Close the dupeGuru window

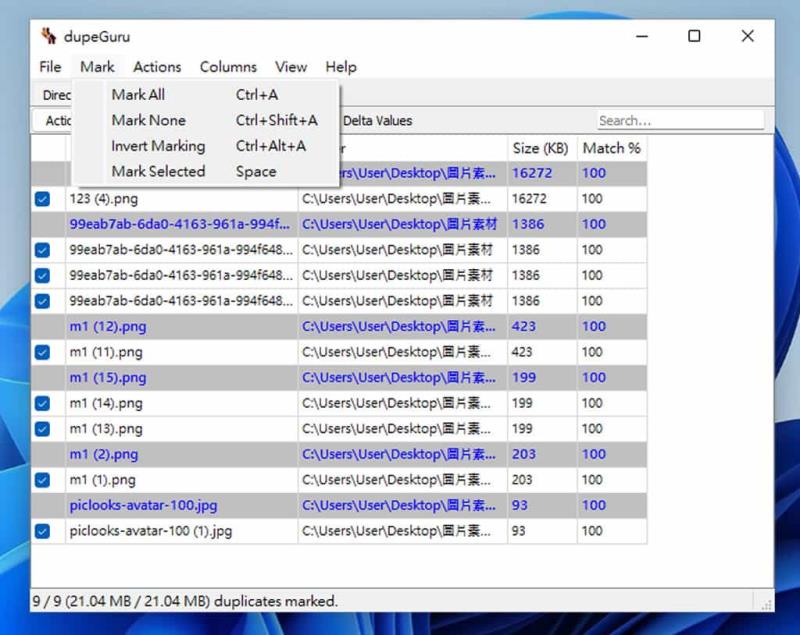pyautogui.click(x=747, y=36)
